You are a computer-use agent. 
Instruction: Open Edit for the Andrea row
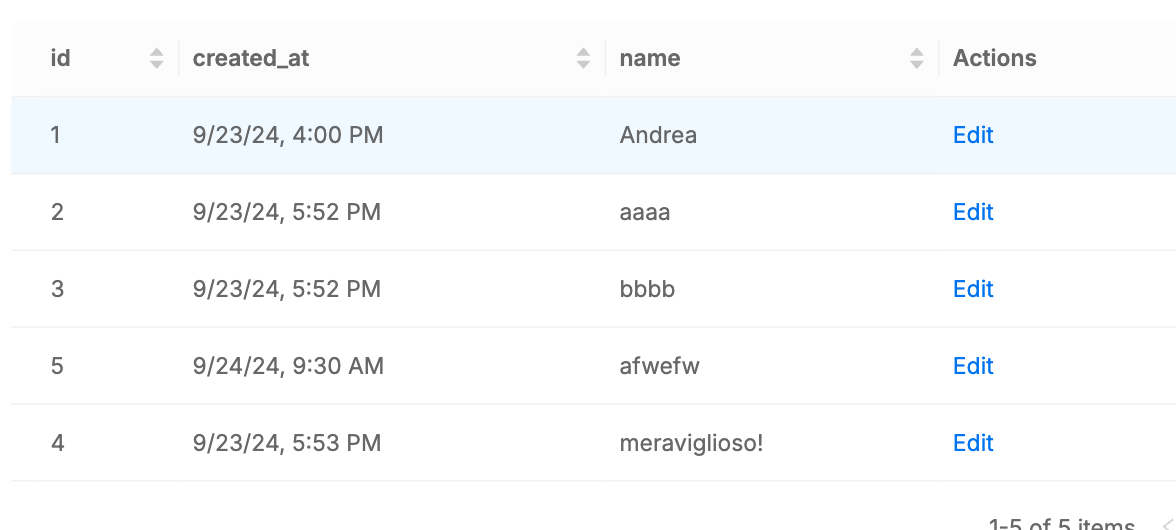click(972, 135)
